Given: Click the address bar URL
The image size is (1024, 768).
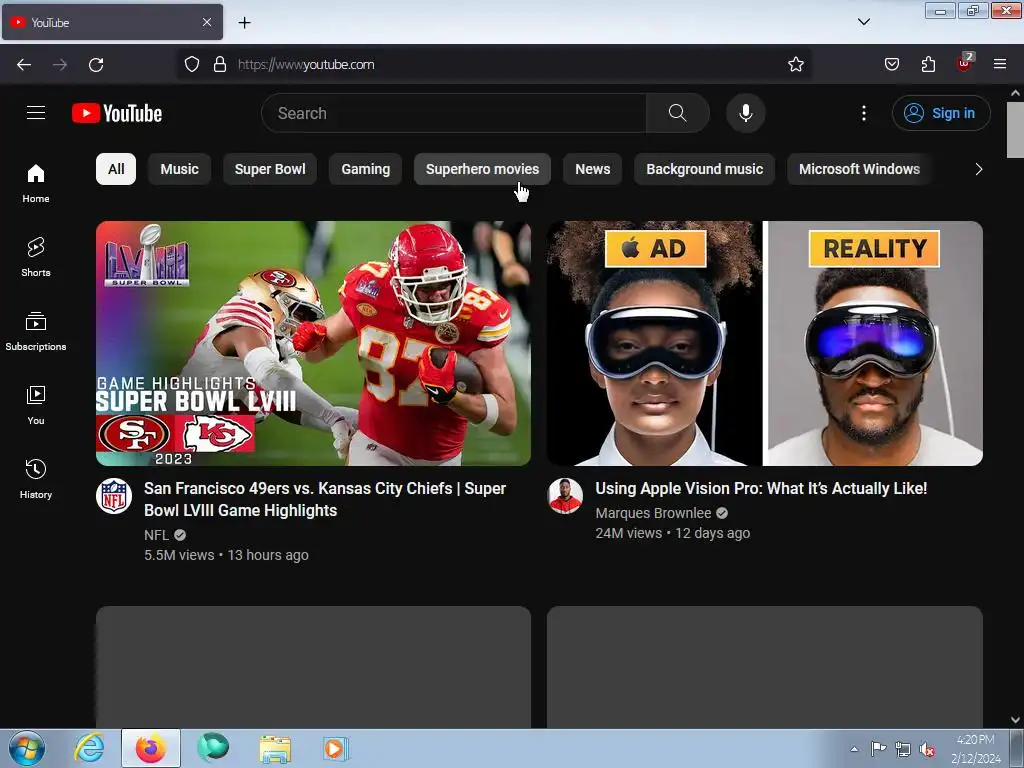Looking at the screenshot, I should tap(306, 65).
